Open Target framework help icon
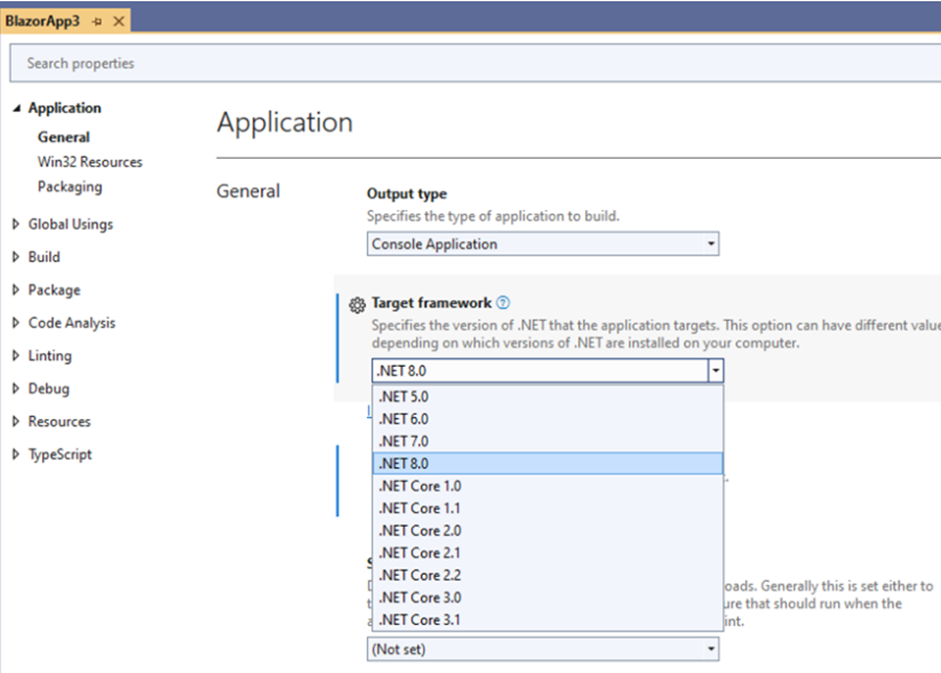Viewport: 941px width, 673px height. 503,303
